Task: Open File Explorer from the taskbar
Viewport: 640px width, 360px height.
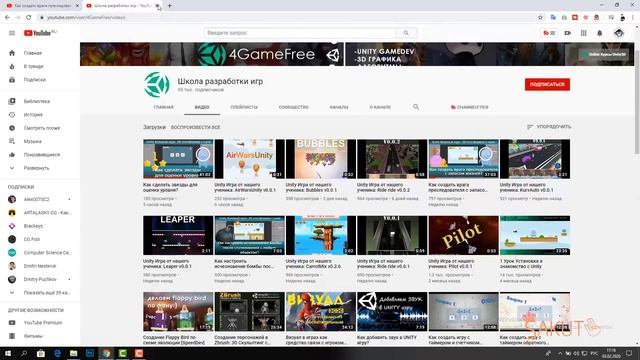Action: (x=73, y=353)
